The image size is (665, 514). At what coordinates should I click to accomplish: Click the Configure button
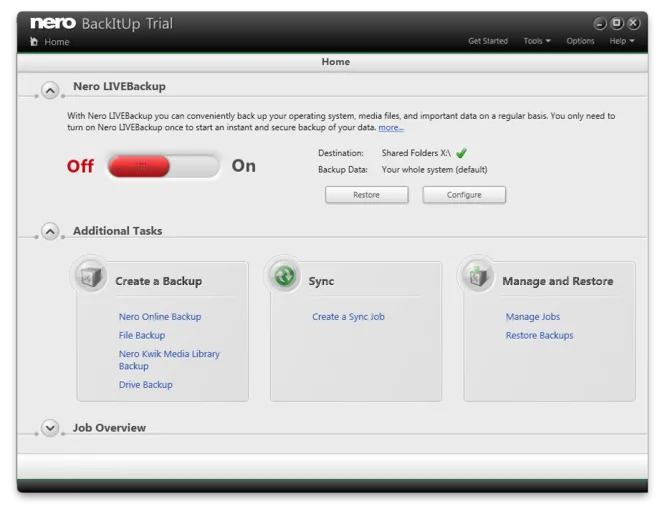pos(464,195)
